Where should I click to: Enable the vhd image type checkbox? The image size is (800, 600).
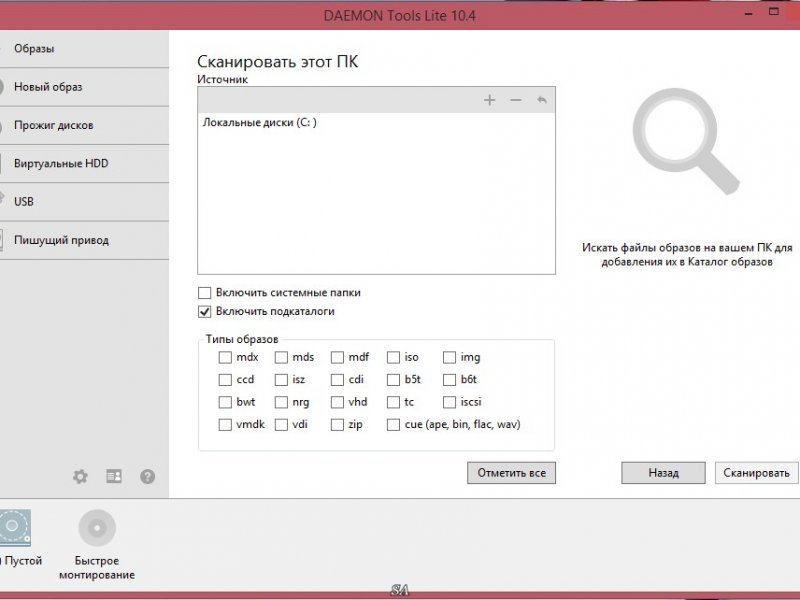coord(337,403)
